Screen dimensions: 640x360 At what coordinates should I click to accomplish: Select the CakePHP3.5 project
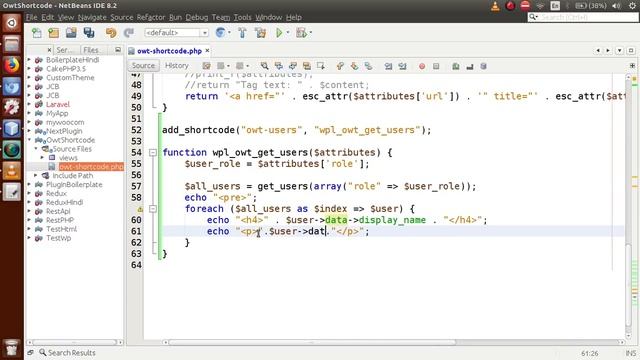pyautogui.click(x=66, y=69)
